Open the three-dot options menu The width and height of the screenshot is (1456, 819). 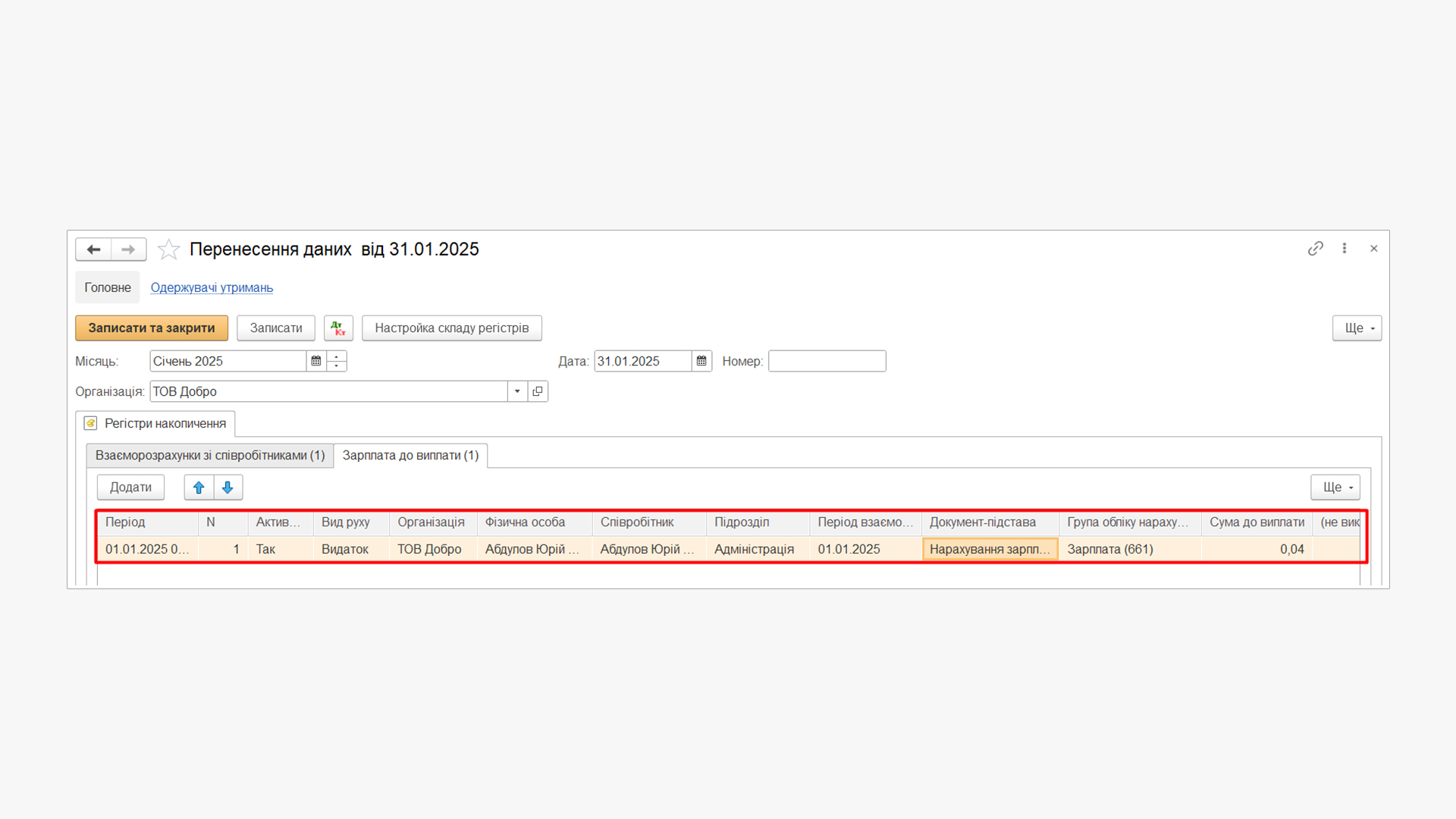[x=1345, y=249]
